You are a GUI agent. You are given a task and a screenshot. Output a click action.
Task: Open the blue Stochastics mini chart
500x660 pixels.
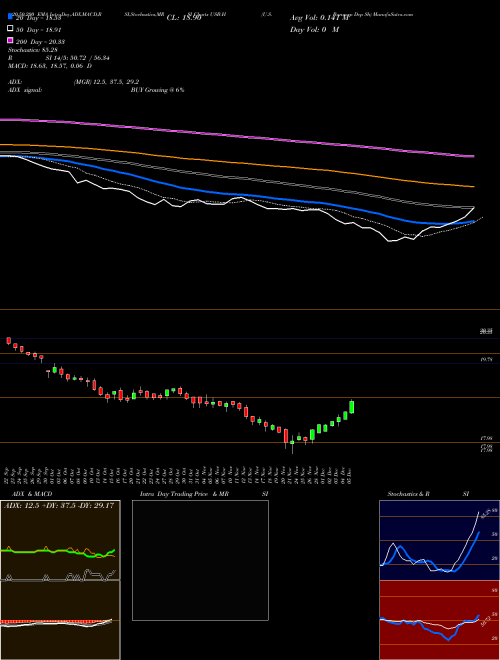click(439, 540)
